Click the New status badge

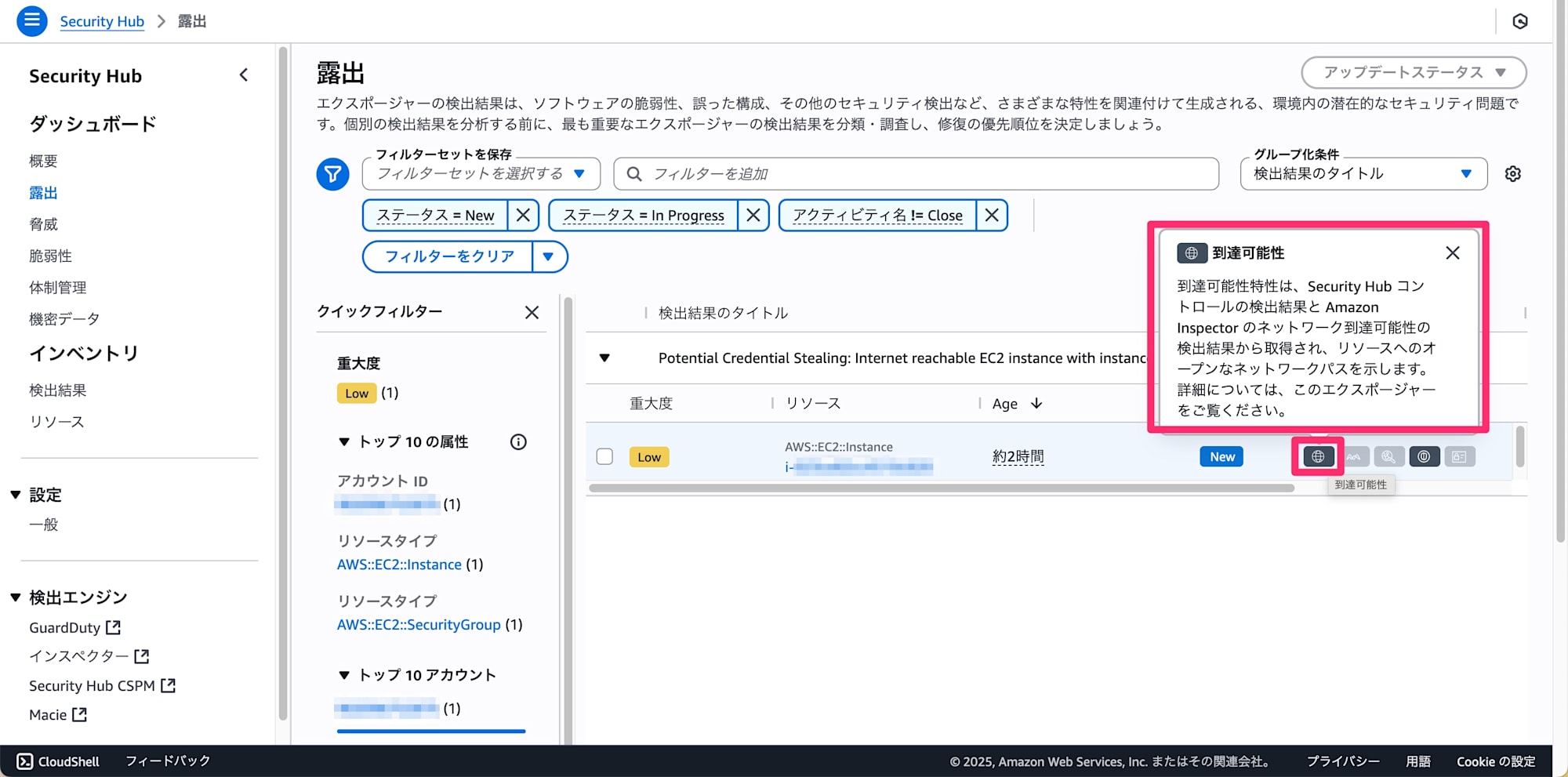click(1221, 456)
